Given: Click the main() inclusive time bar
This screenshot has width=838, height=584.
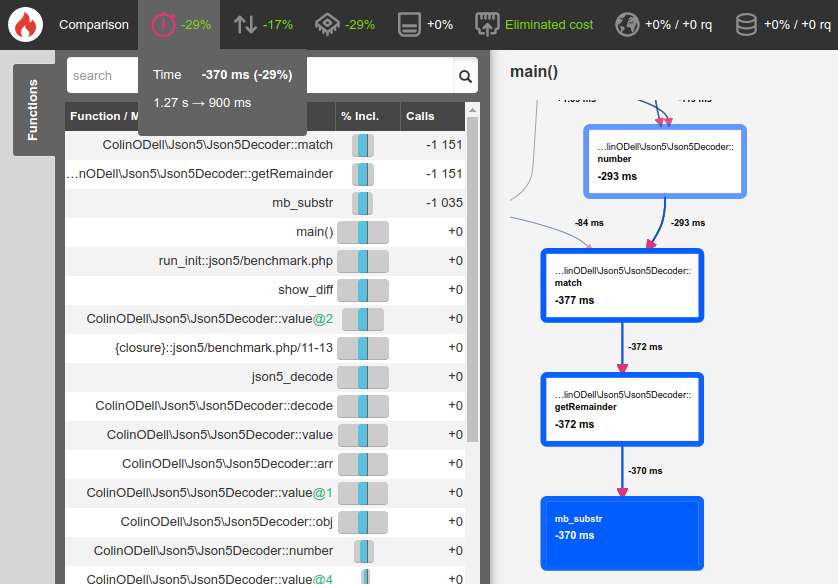Looking at the screenshot, I should (362, 232).
